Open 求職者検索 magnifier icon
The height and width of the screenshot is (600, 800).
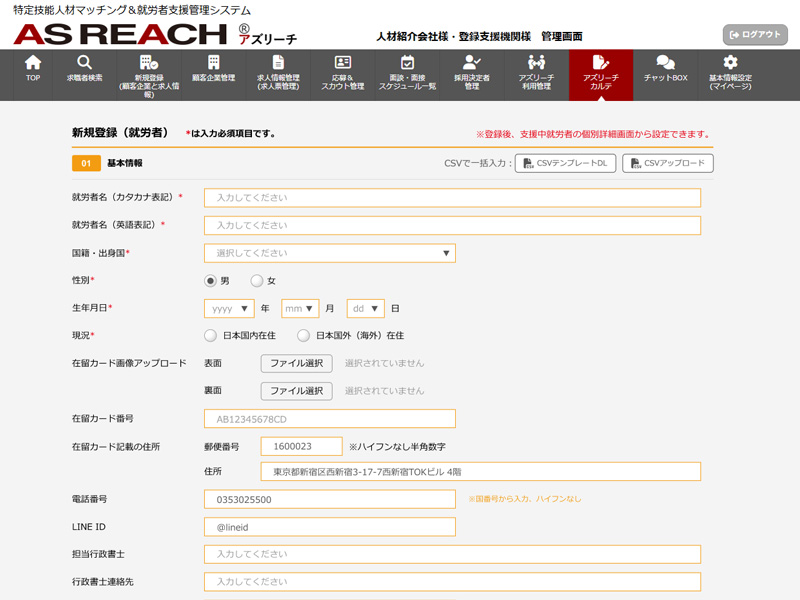tap(84, 62)
